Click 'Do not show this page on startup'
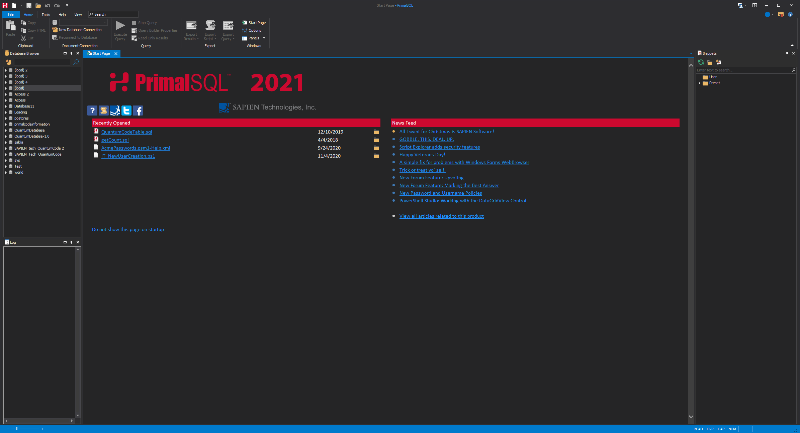 tap(128, 230)
